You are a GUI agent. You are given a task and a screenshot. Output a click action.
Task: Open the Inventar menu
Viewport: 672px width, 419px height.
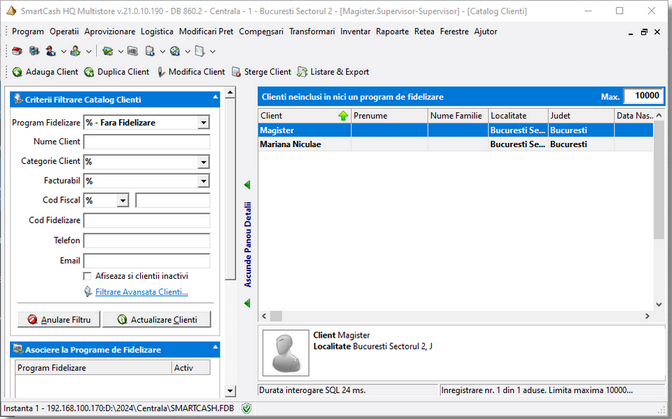(x=355, y=32)
